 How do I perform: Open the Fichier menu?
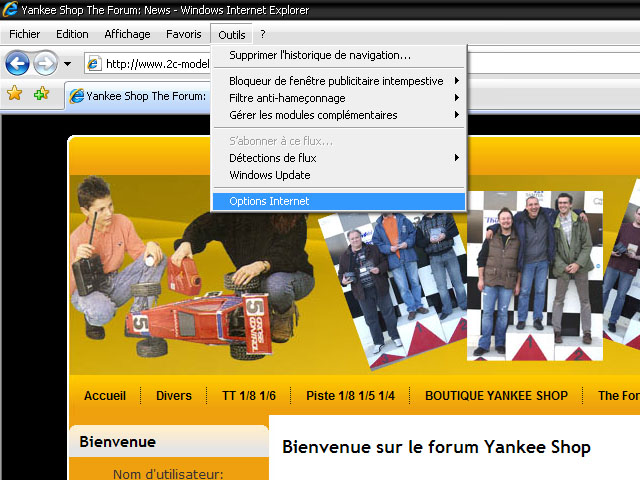pos(24,34)
